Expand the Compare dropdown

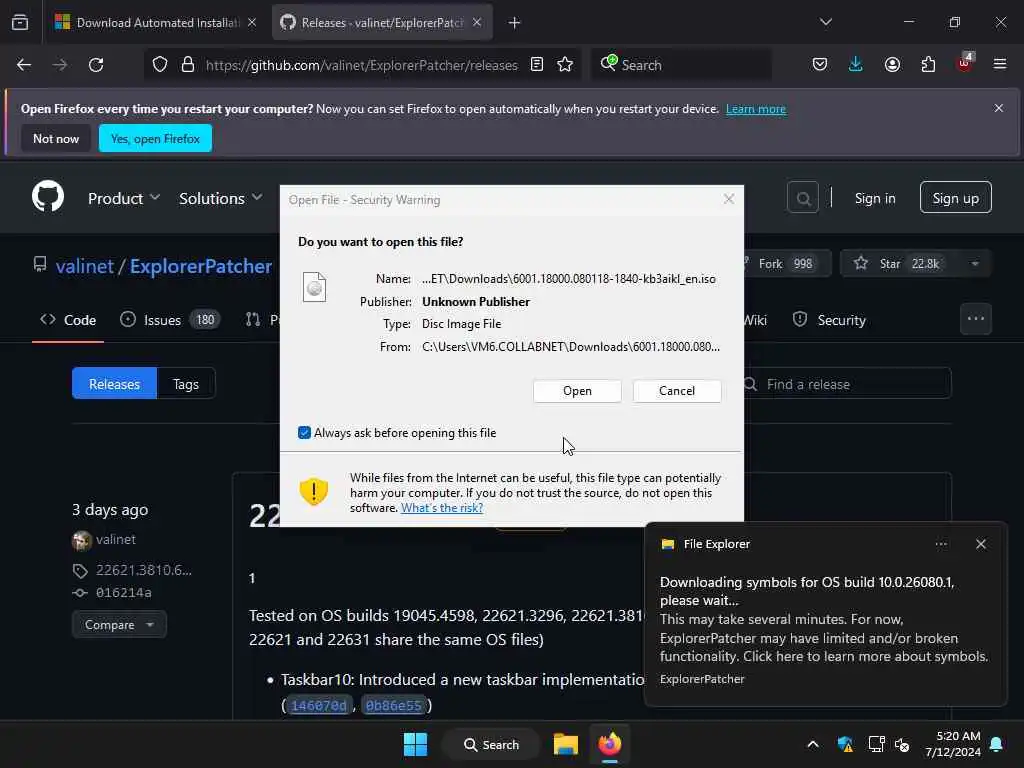click(119, 625)
